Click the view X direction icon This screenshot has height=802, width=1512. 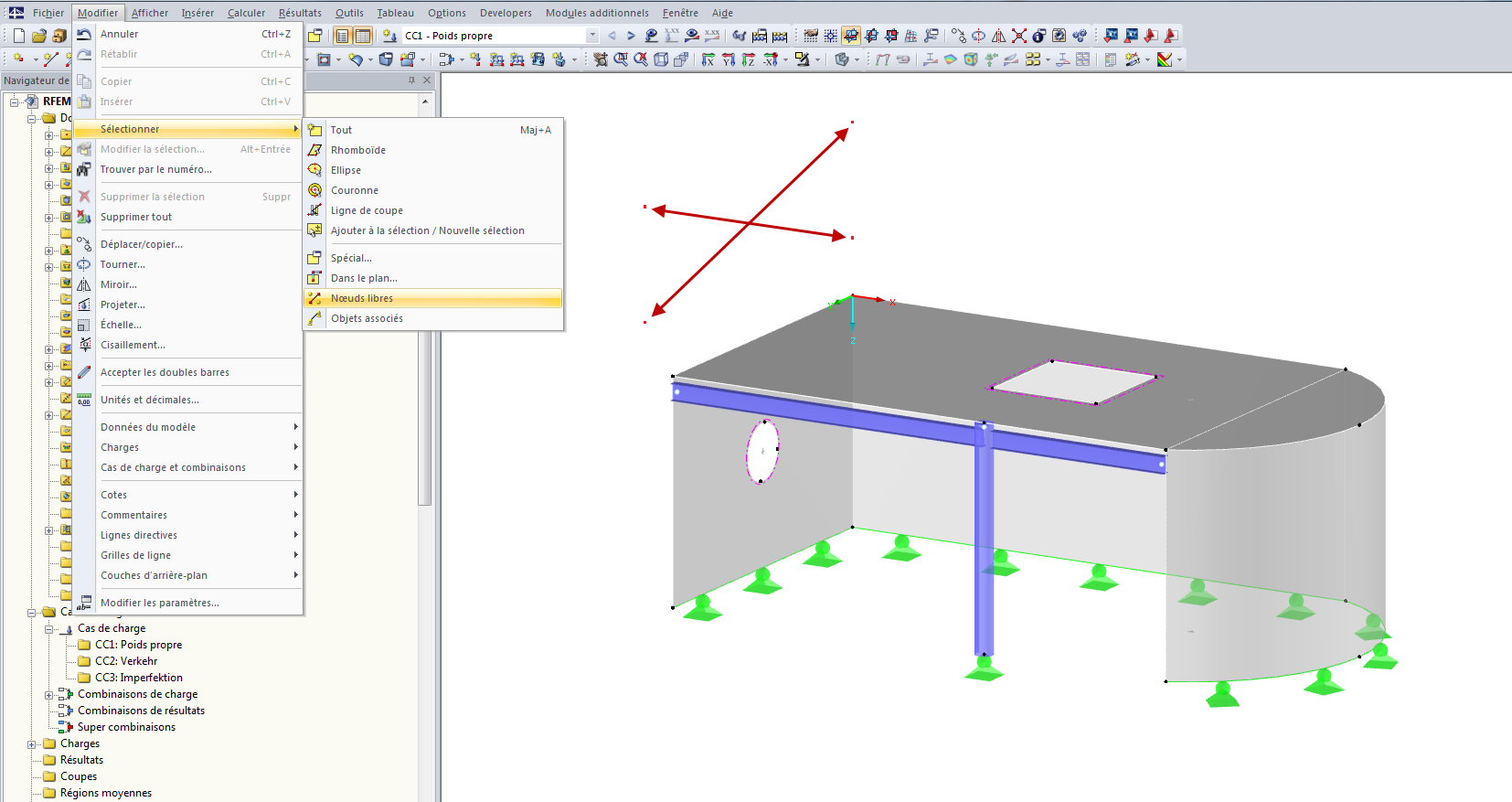click(708, 59)
